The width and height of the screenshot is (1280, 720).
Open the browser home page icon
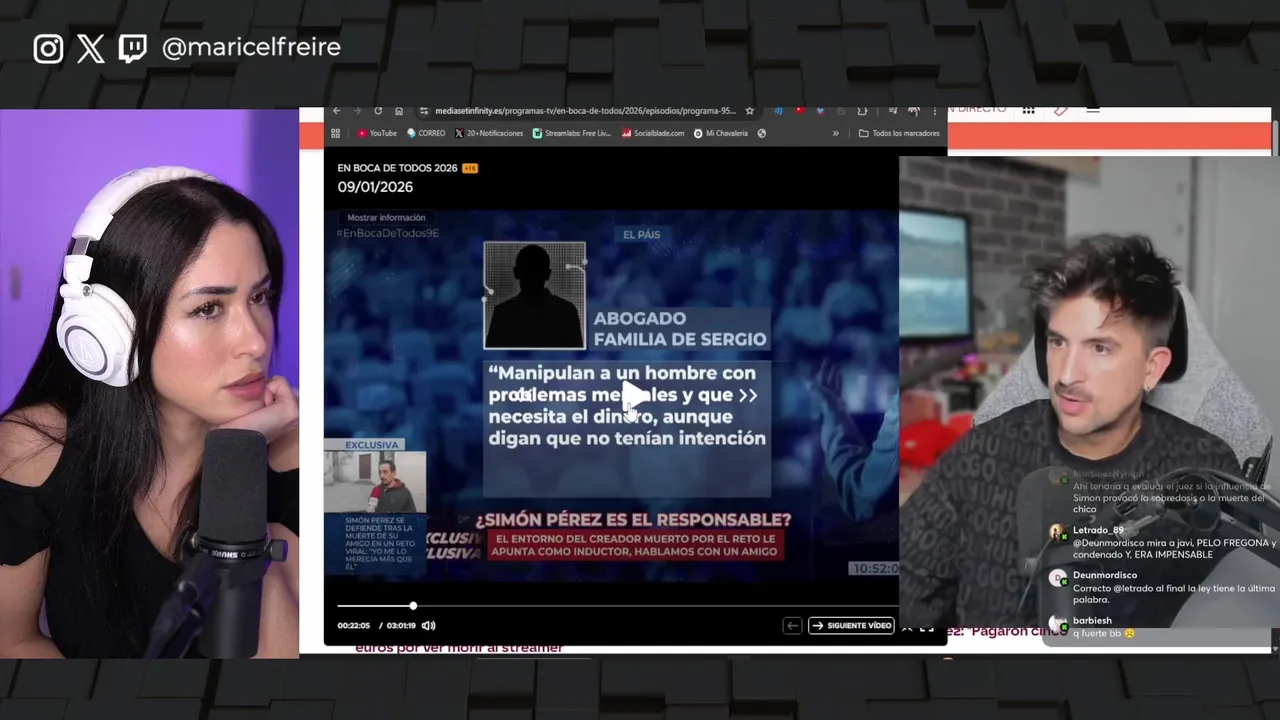tap(399, 111)
